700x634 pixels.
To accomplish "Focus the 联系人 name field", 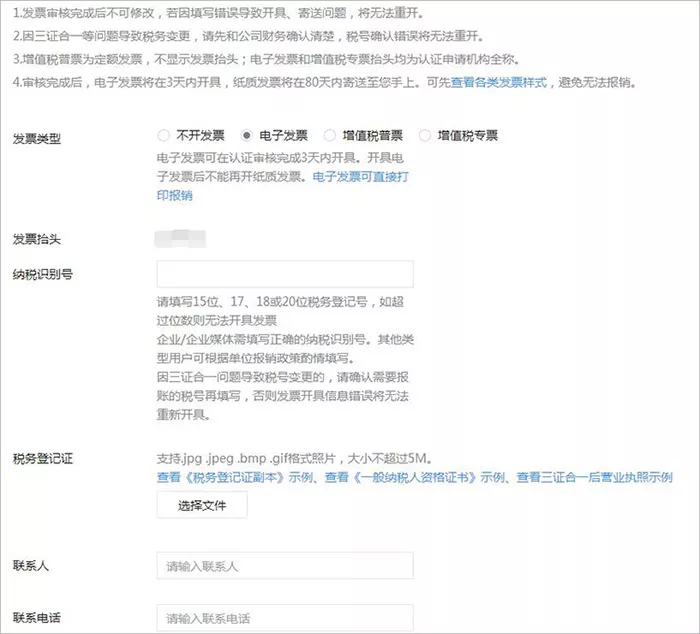I will [285, 566].
